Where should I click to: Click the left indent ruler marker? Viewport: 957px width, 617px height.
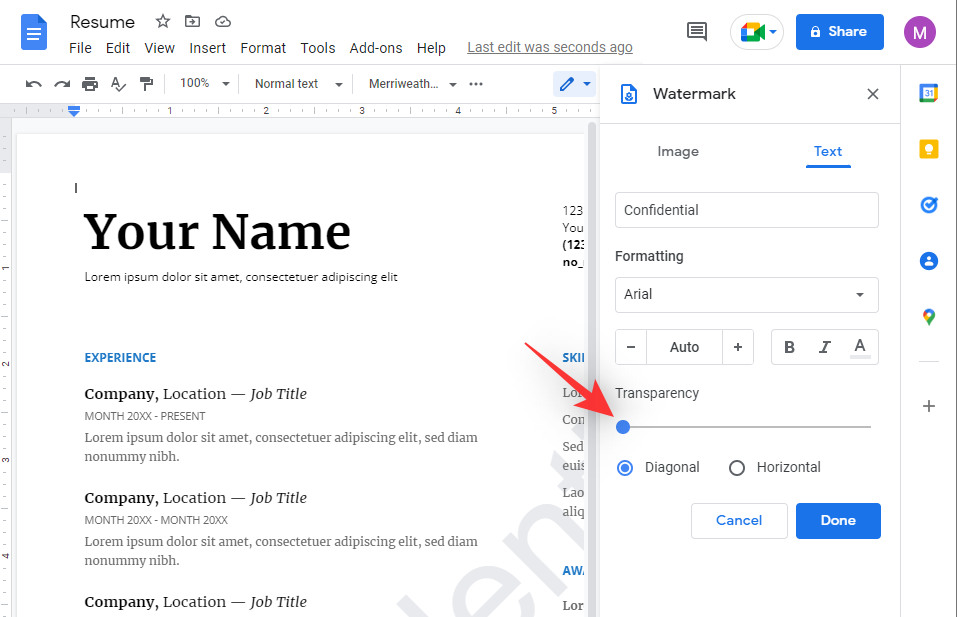74,112
